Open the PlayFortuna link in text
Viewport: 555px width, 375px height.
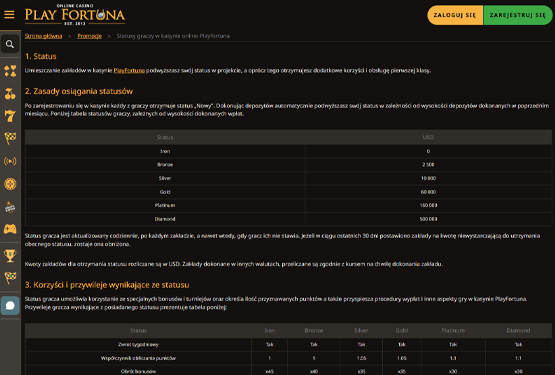(129, 70)
